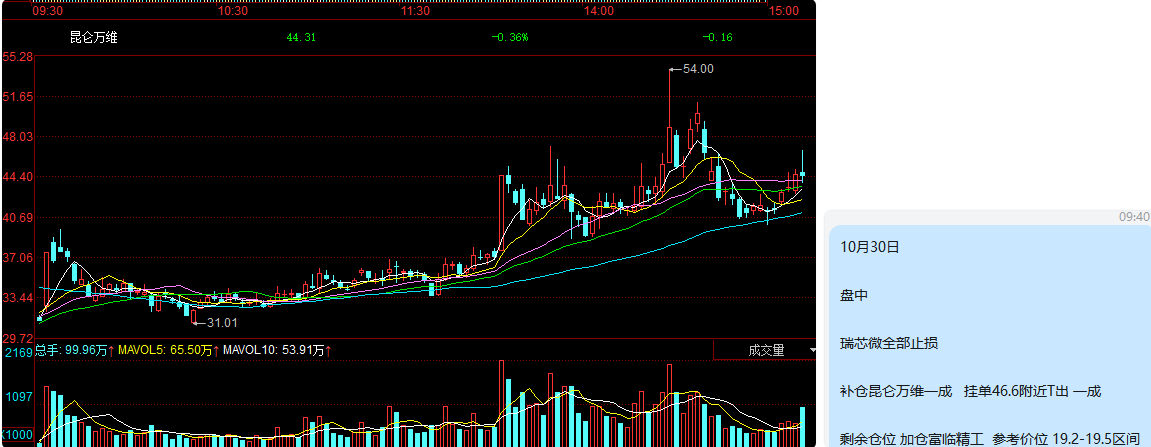Click the 29.72 price axis label
The height and width of the screenshot is (447, 1151).
18,338
